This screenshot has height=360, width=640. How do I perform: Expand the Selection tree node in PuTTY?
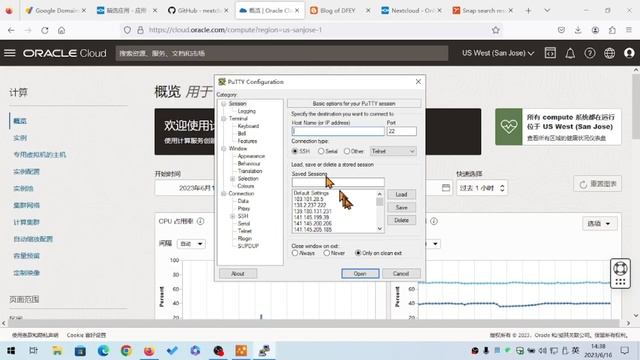233,179
